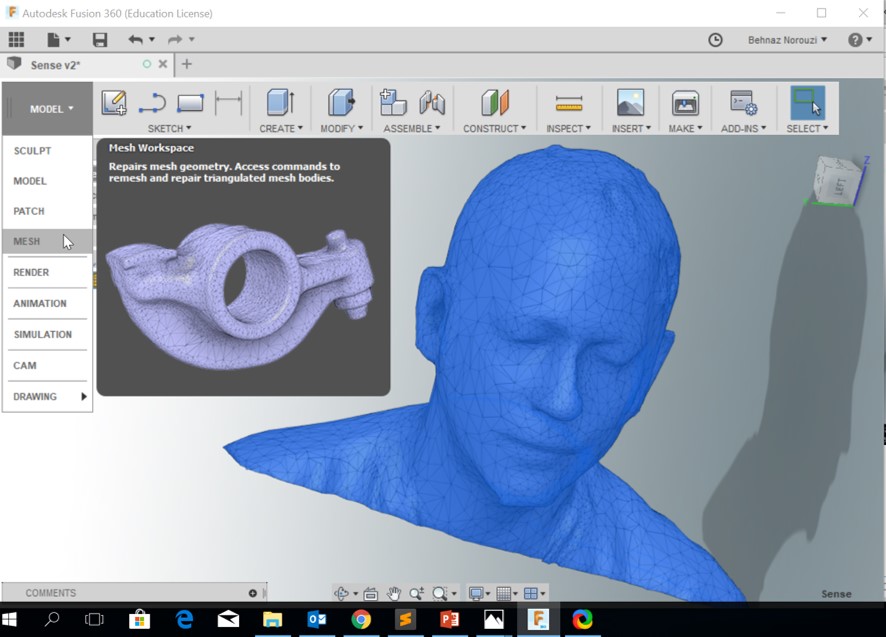Undo the last action
This screenshot has width=886, height=637.
pos(136,40)
